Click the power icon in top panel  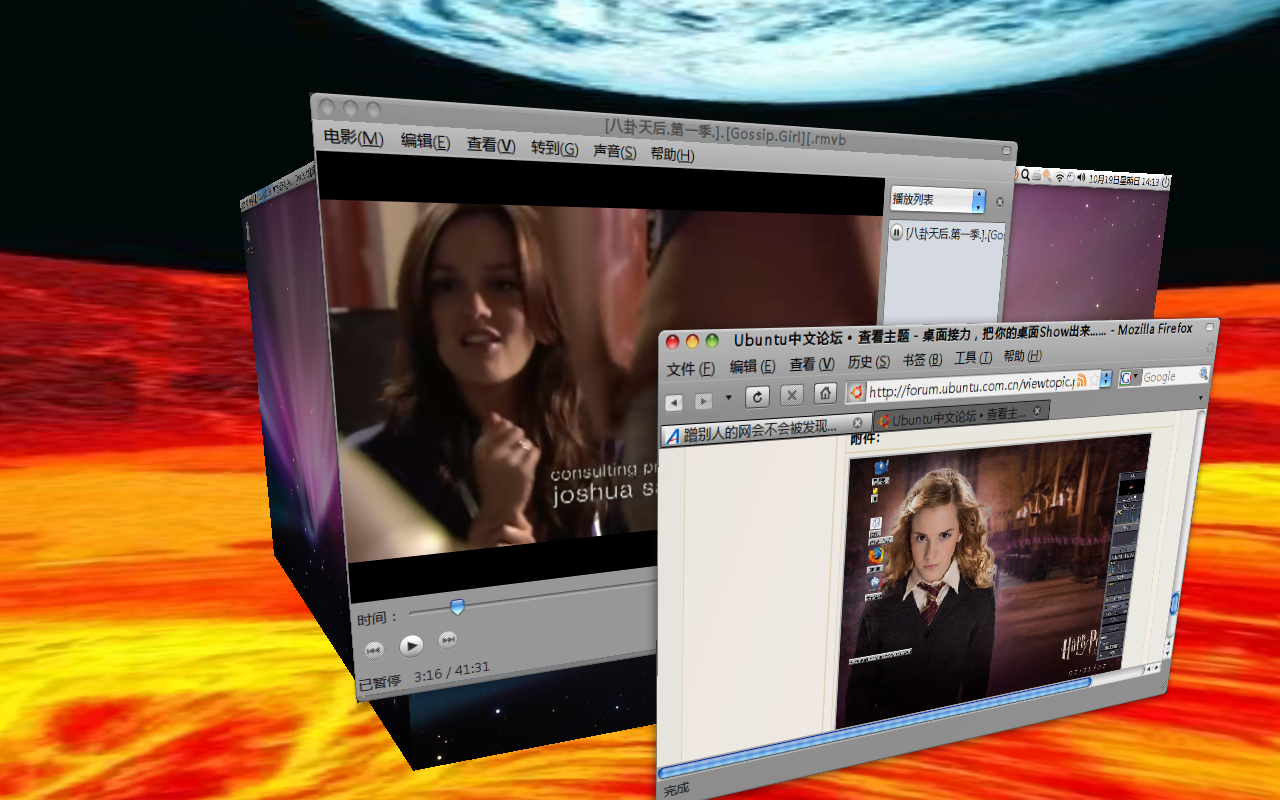coord(1166,182)
